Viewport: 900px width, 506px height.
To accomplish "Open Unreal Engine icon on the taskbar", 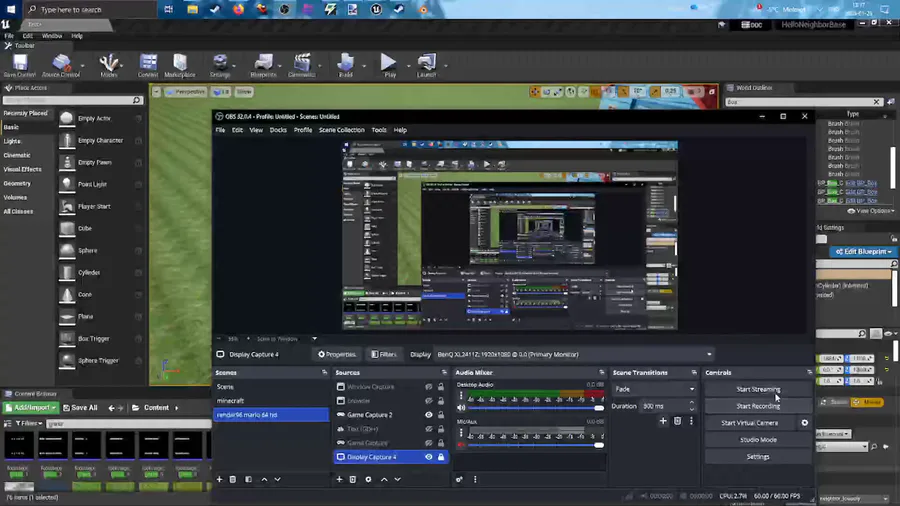I will click(x=376, y=9).
